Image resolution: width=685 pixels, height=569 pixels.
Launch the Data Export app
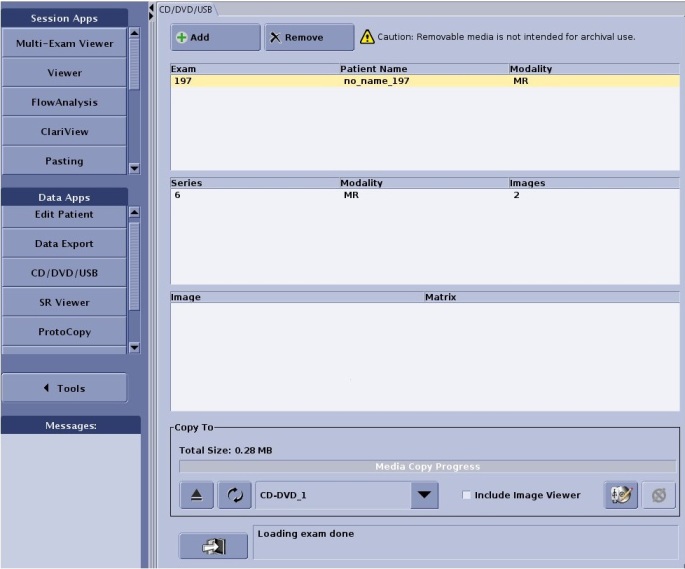click(x=64, y=244)
